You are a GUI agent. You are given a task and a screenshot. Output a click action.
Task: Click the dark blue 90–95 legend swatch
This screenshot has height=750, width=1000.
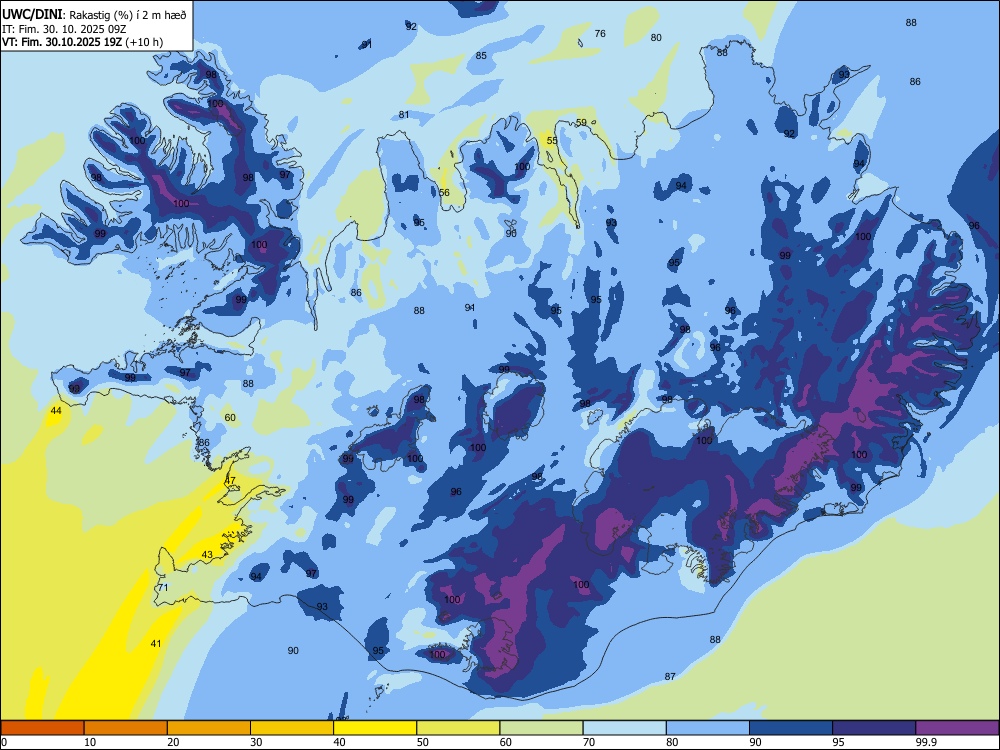(x=791, y=728)
